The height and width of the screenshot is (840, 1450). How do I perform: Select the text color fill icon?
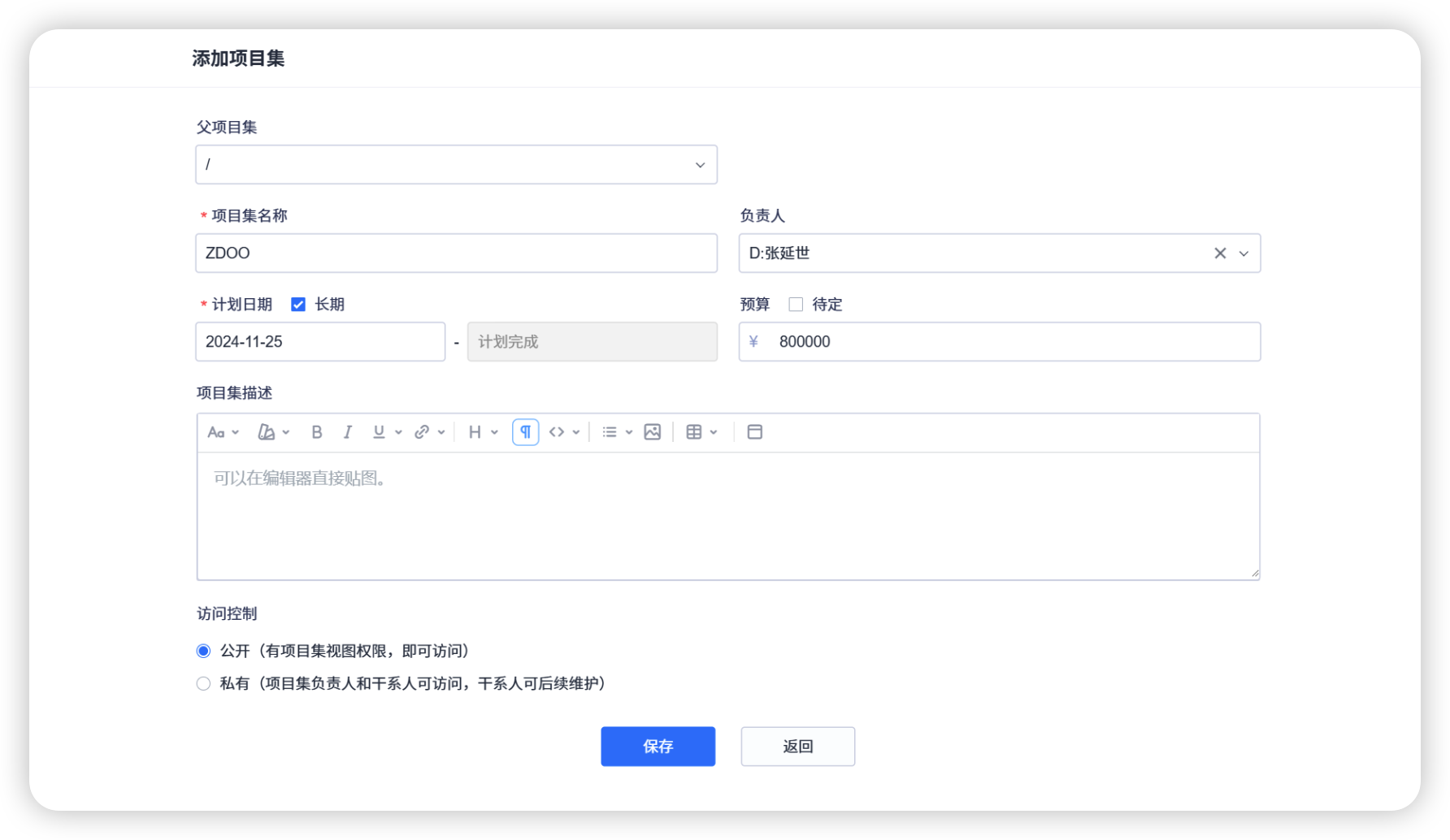(x=266, y=432)
